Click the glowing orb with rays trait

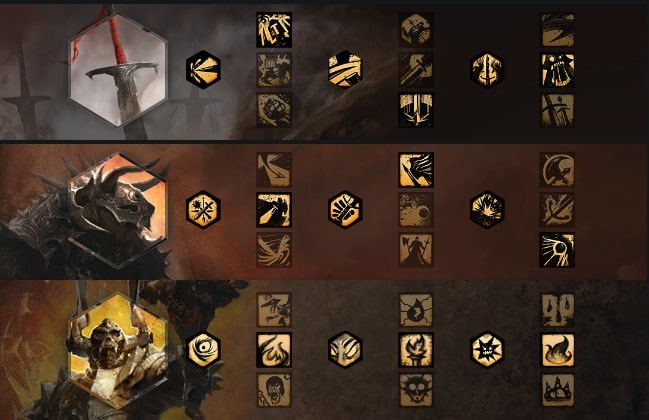click(x=558, y=250)
